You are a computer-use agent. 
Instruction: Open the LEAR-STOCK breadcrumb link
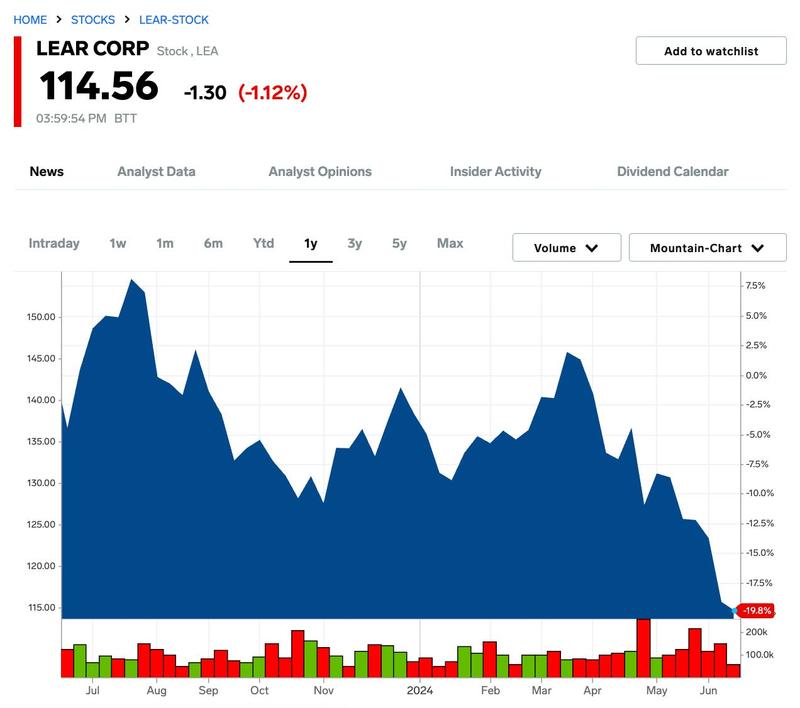tap(173, 20)
